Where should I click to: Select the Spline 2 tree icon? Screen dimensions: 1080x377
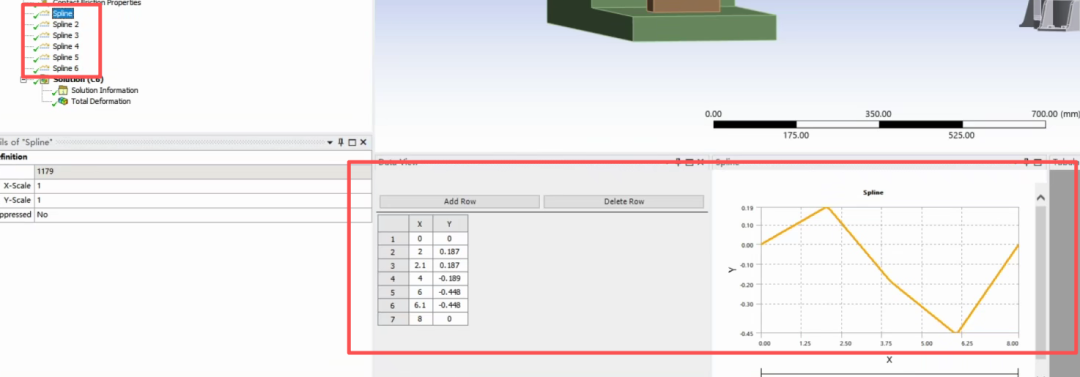tap(43, 24)
